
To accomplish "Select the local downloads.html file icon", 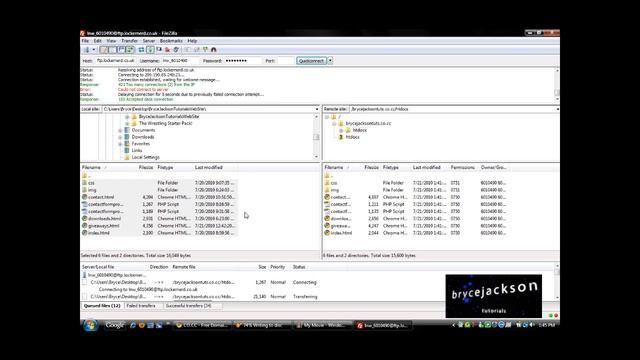I will coord(84,218).
